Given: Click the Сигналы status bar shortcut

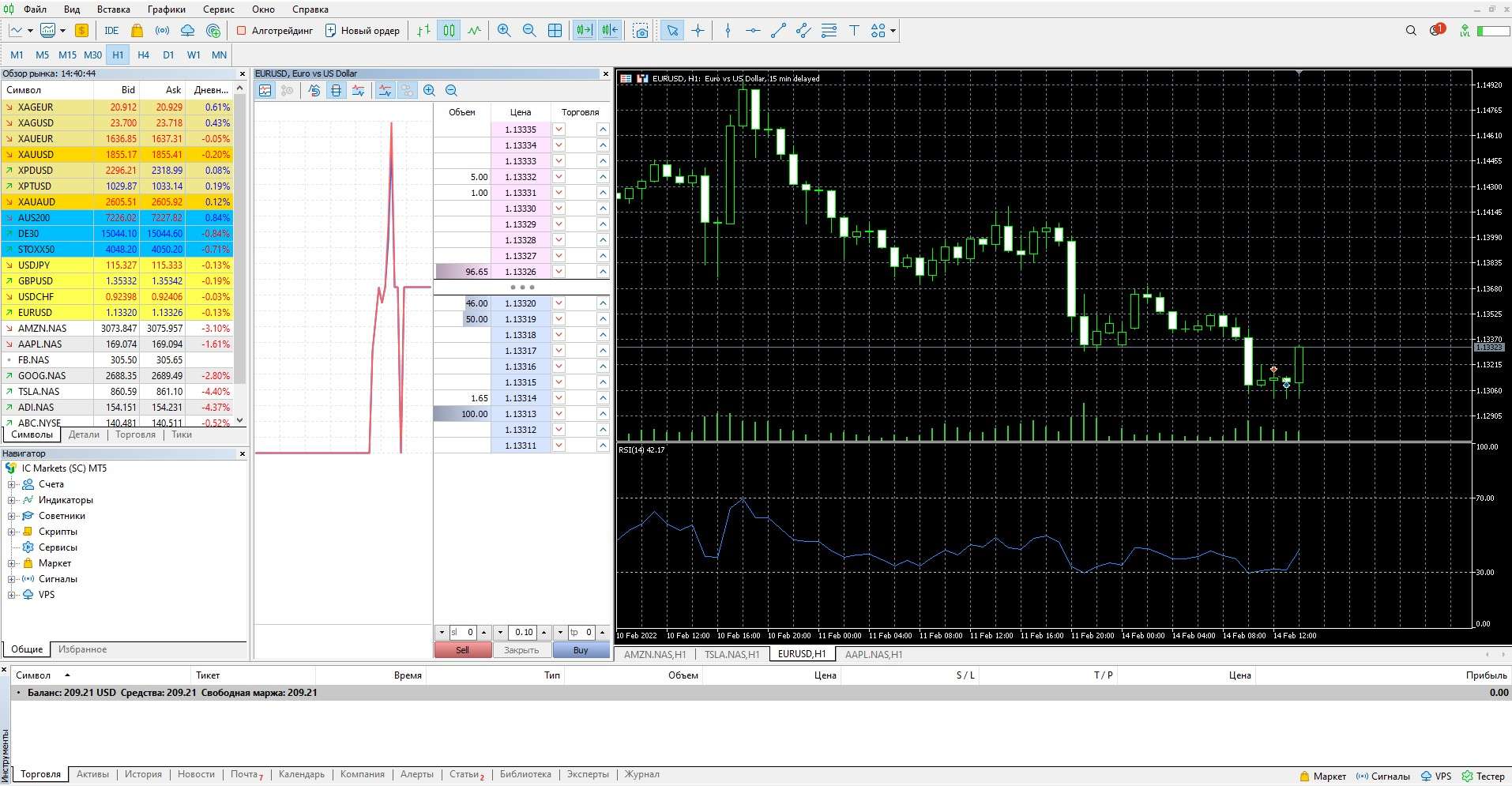Looking at the screenshot, I should click(1383, 777).
